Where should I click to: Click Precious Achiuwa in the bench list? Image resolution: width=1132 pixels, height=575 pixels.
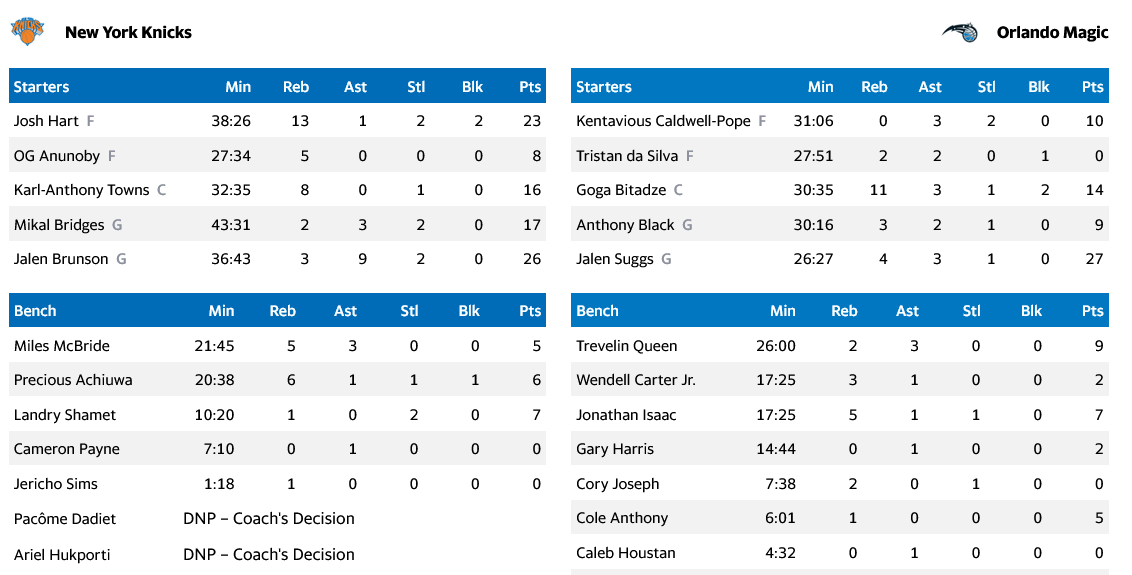point(73,380)
